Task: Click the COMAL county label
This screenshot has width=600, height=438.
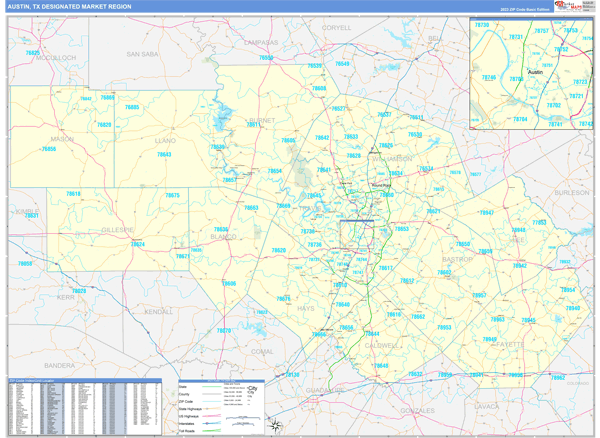Action: coord(262,352)
